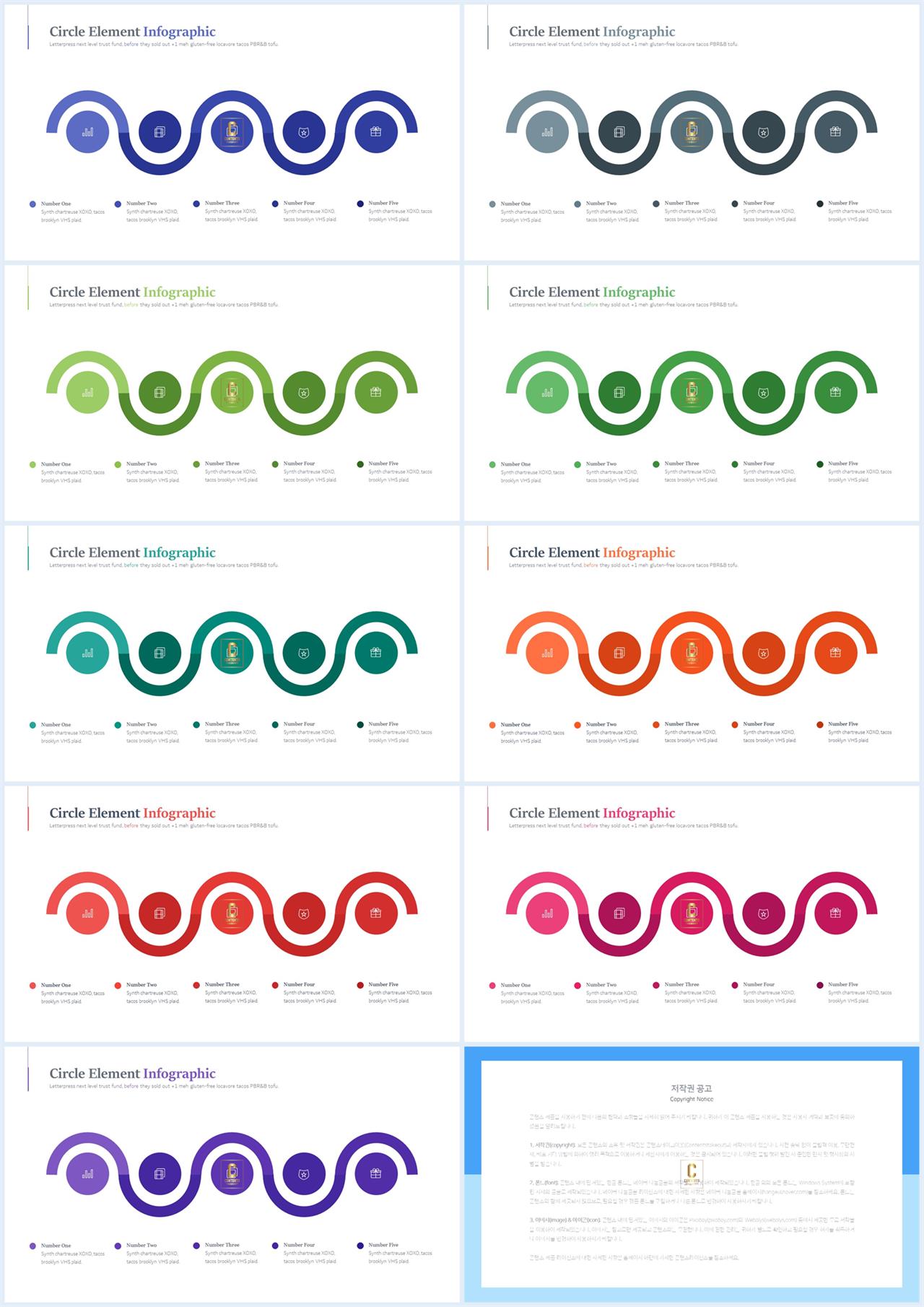Click the center logo circle in the pink slide
The image size is (924, 1307).
[692, 913]
